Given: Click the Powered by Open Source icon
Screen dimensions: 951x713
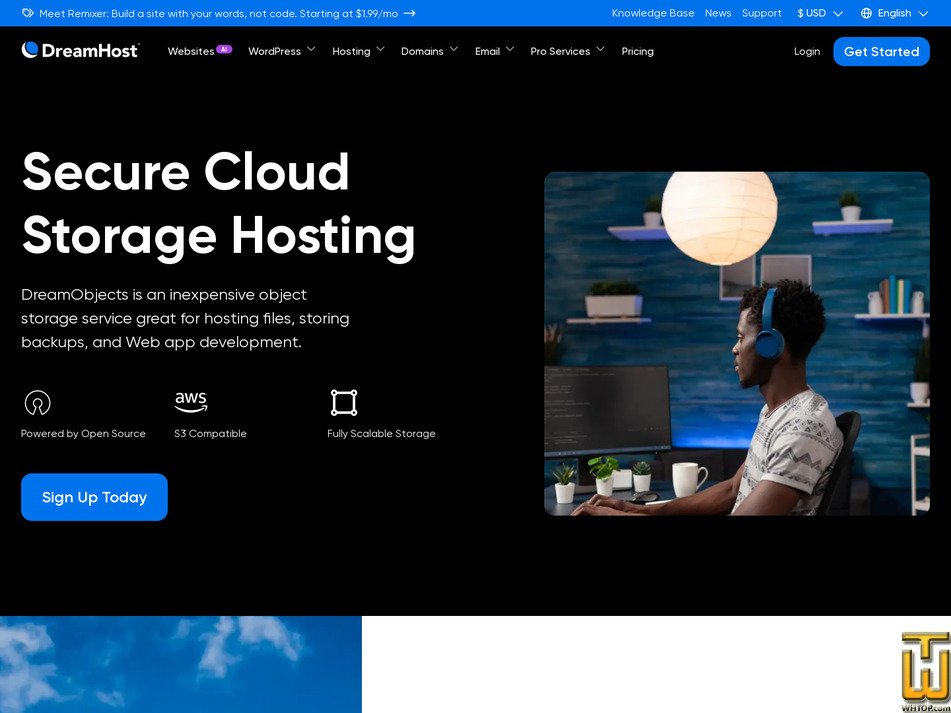Looking at the screenshot, I should 38,403.
